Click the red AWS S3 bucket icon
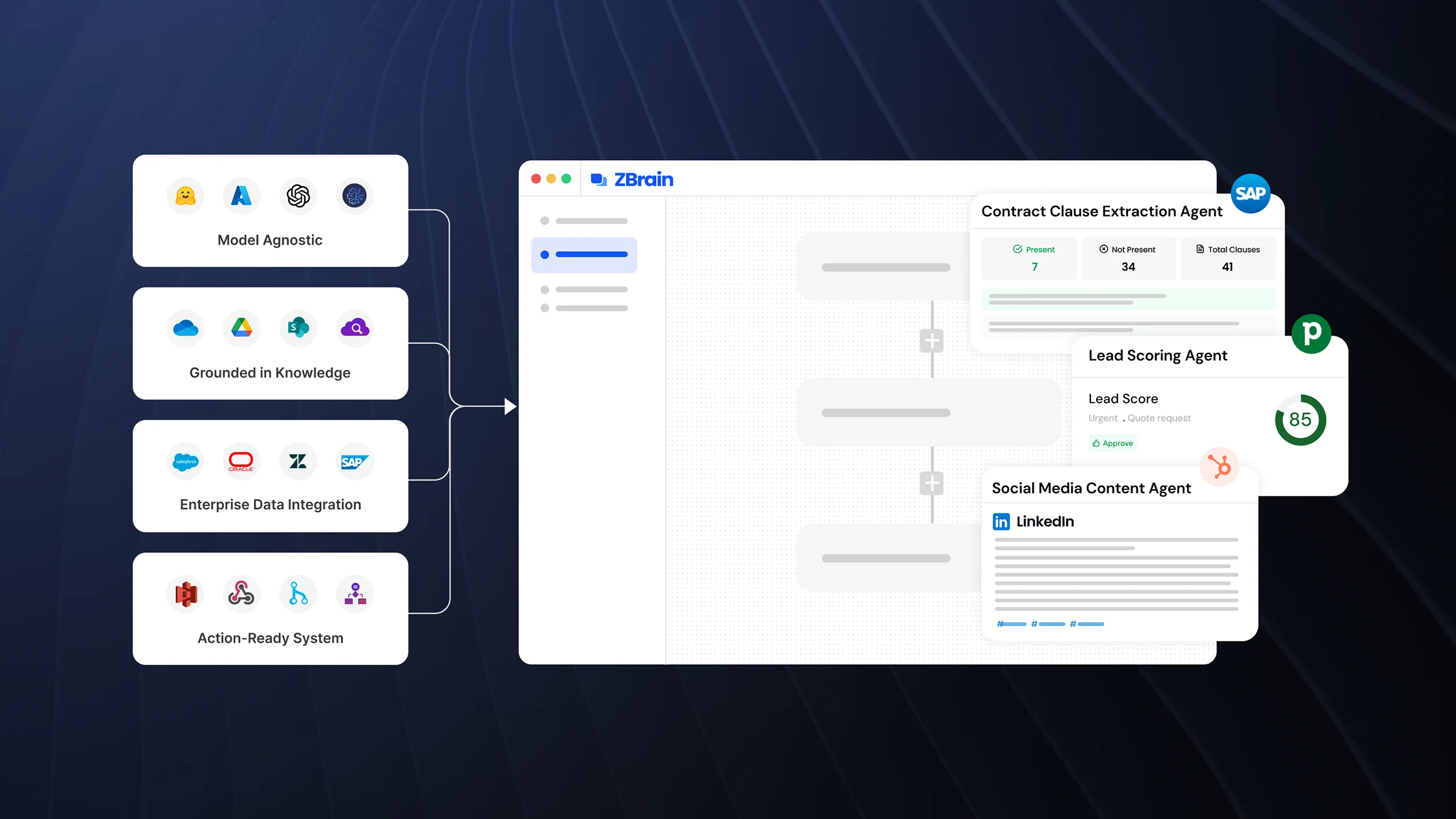Screen dimensions: 1456x819 (185, 594)
